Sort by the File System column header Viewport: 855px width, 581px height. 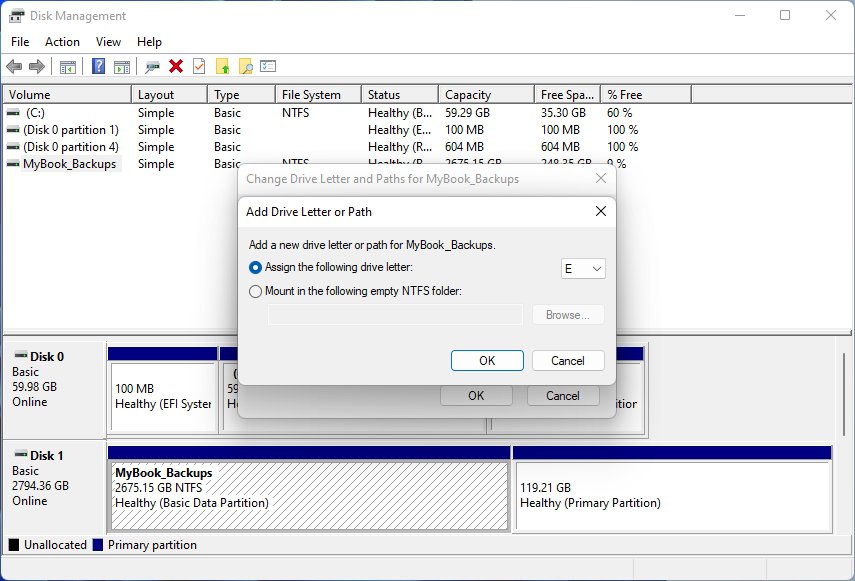[319, 94]
